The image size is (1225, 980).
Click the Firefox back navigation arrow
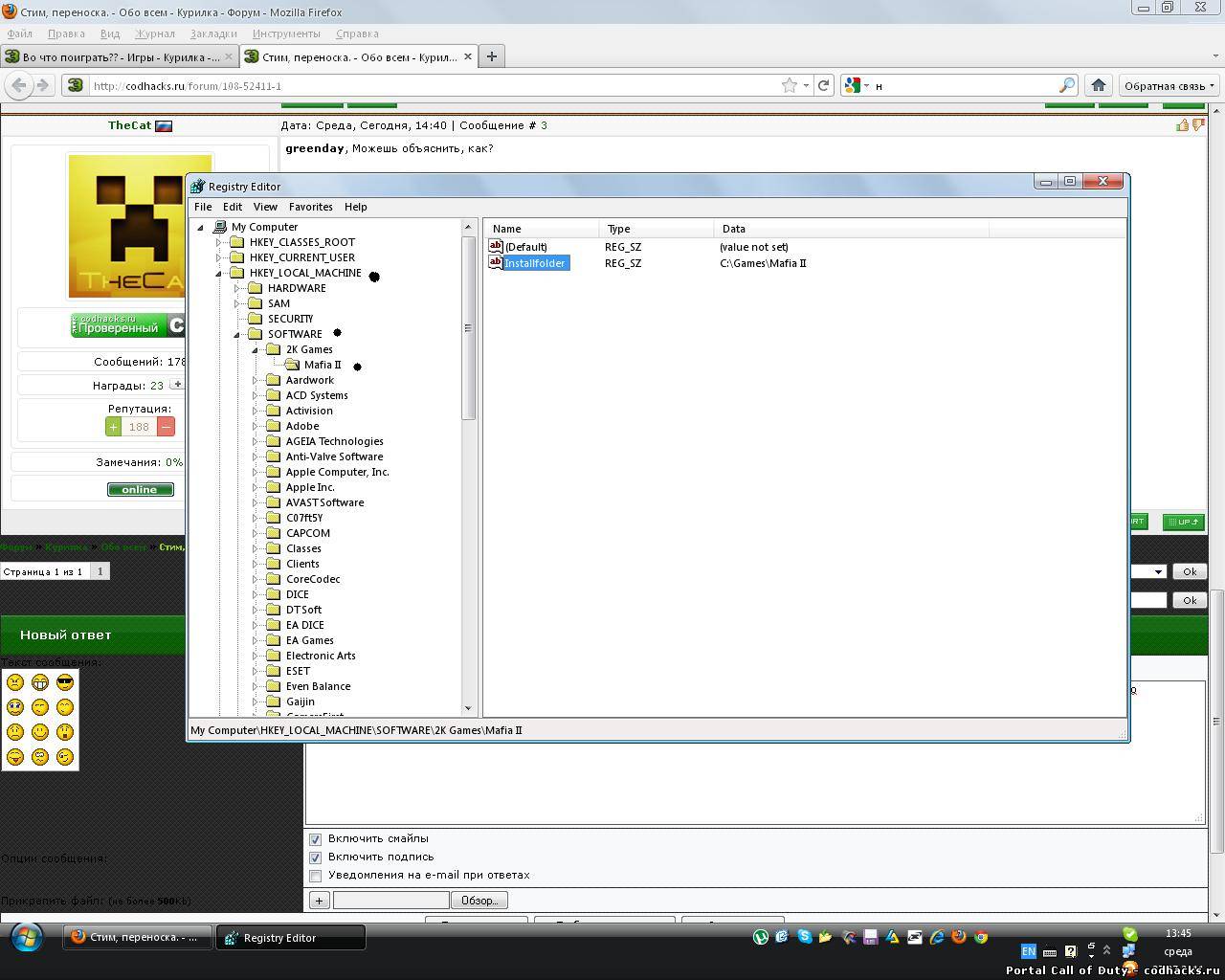[19, 85]
